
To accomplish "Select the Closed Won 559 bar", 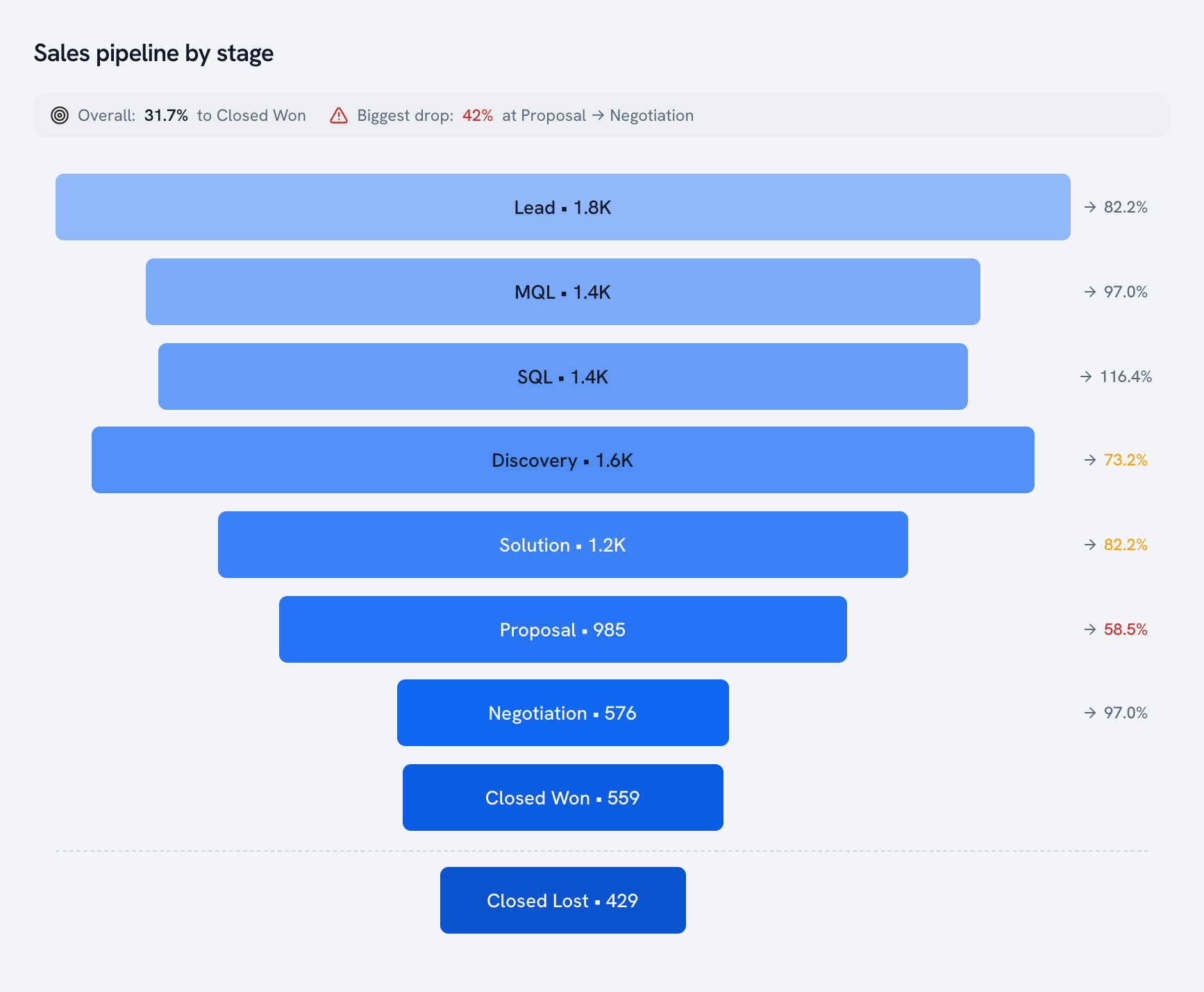I will tap(563, 797).
